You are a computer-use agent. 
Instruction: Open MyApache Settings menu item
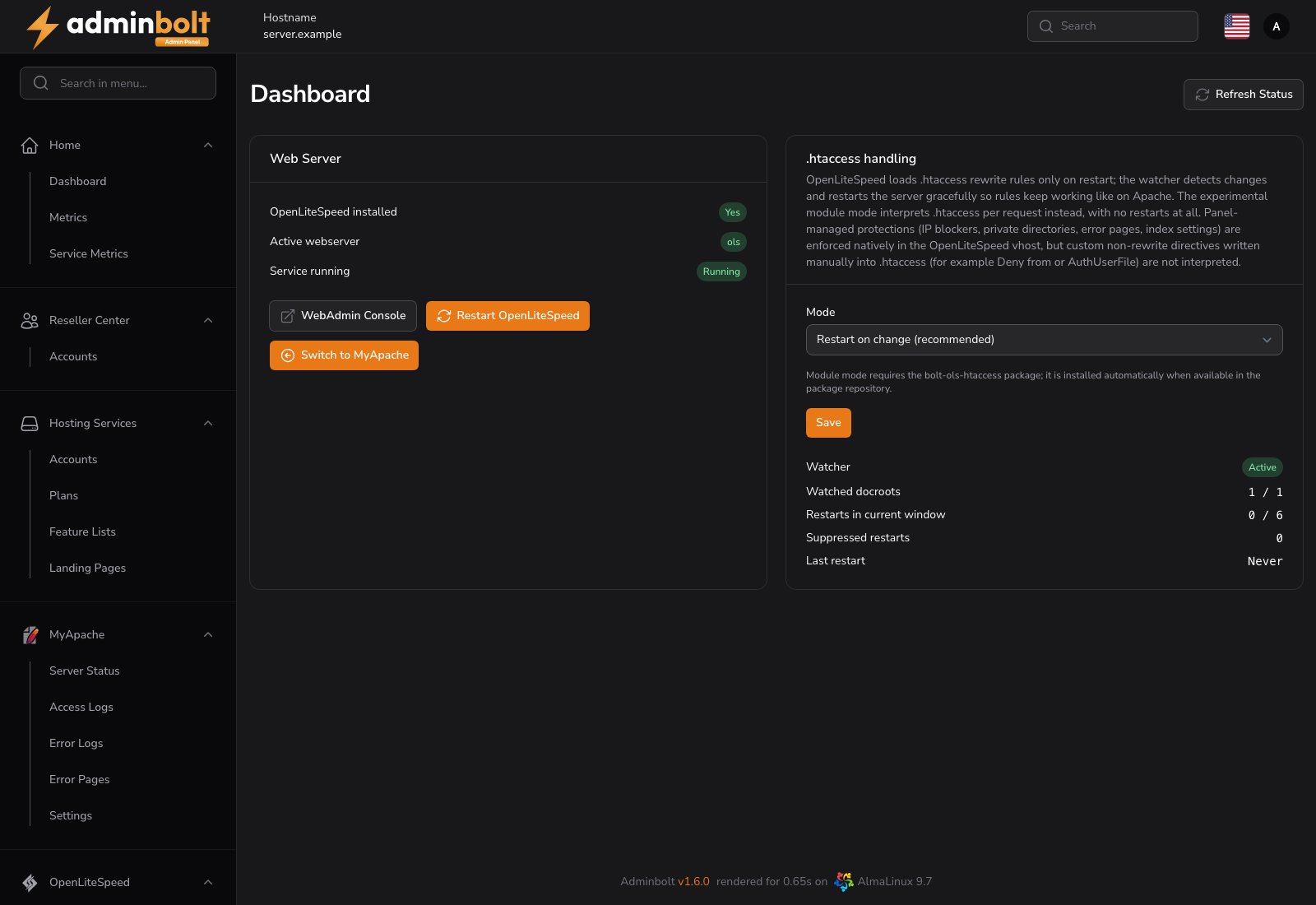click(x=71, y=816)
